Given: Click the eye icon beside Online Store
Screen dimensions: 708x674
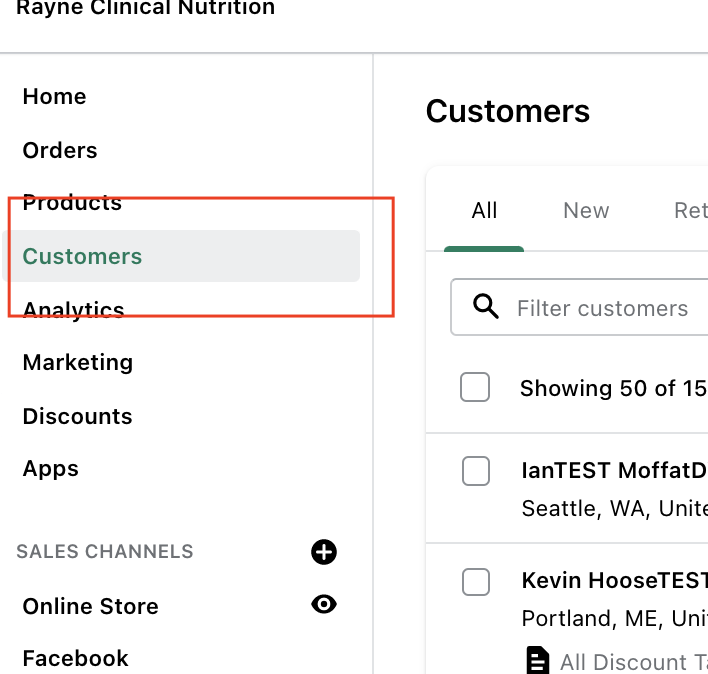Looking at the screenshot, I should [x=324, y=604].
